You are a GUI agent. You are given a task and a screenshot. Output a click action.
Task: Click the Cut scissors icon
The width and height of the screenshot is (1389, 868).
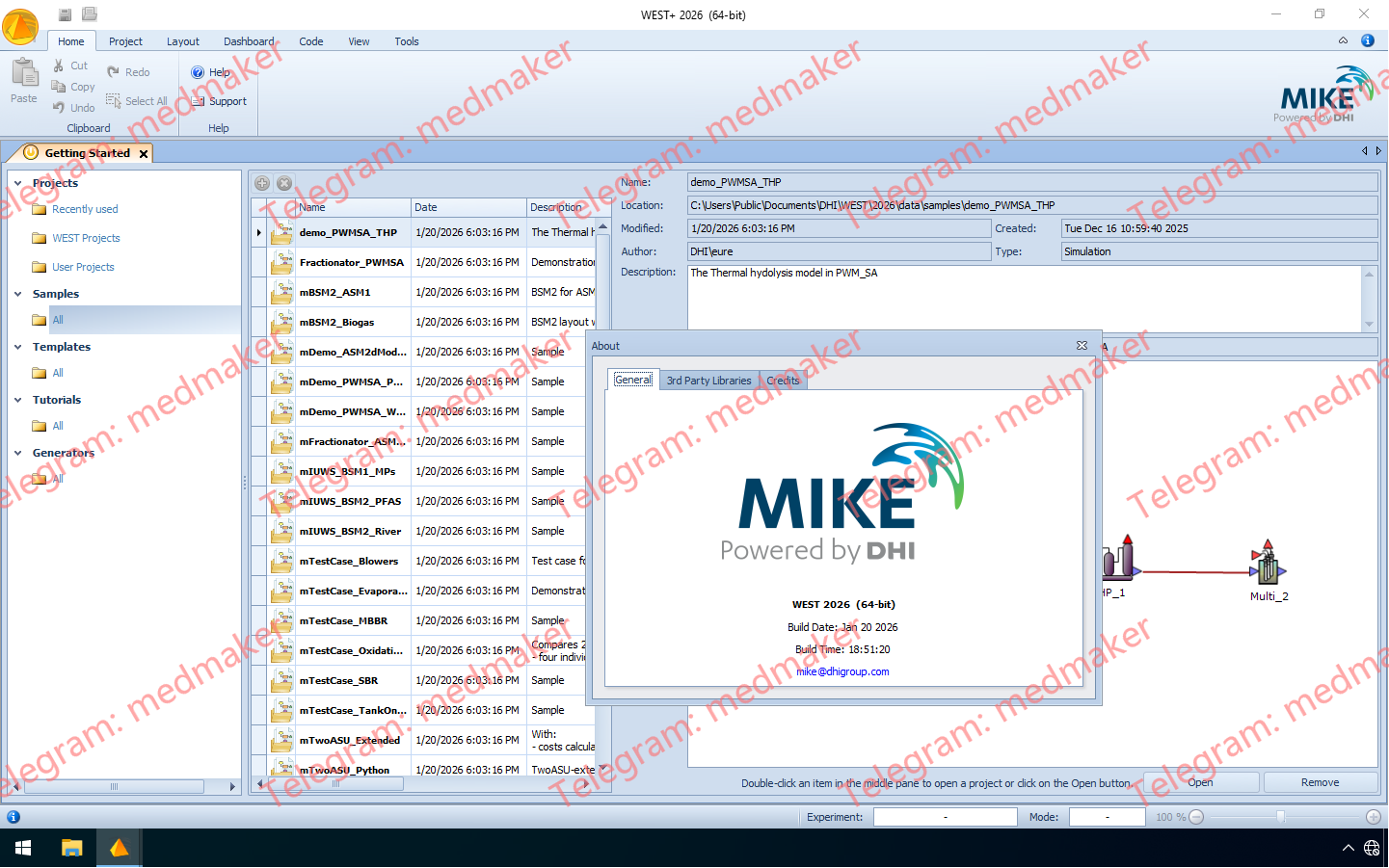59,66
